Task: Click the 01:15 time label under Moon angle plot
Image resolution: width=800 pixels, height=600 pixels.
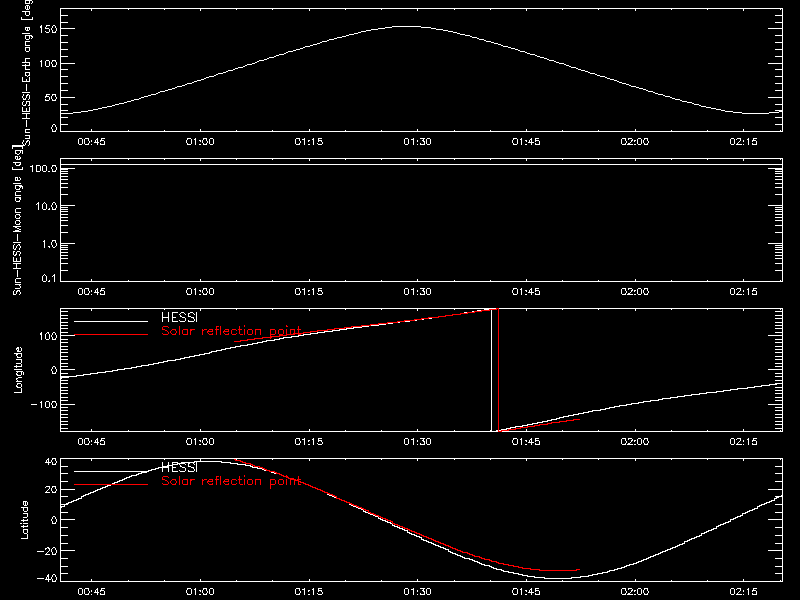Action: pyautogui.click(x=309, y=292)
